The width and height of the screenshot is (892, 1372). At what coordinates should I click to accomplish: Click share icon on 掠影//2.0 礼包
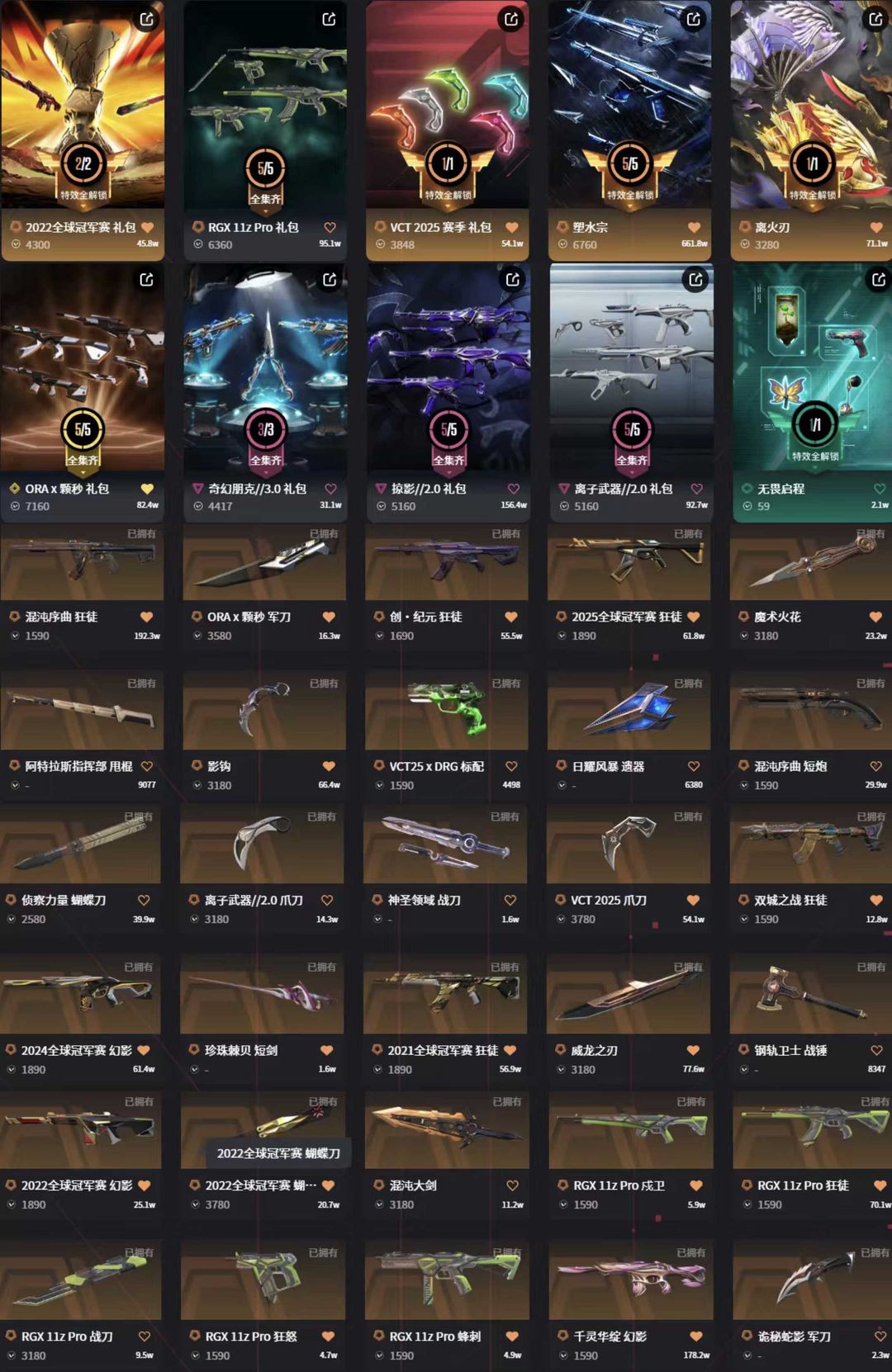click(x=513, y=280)
